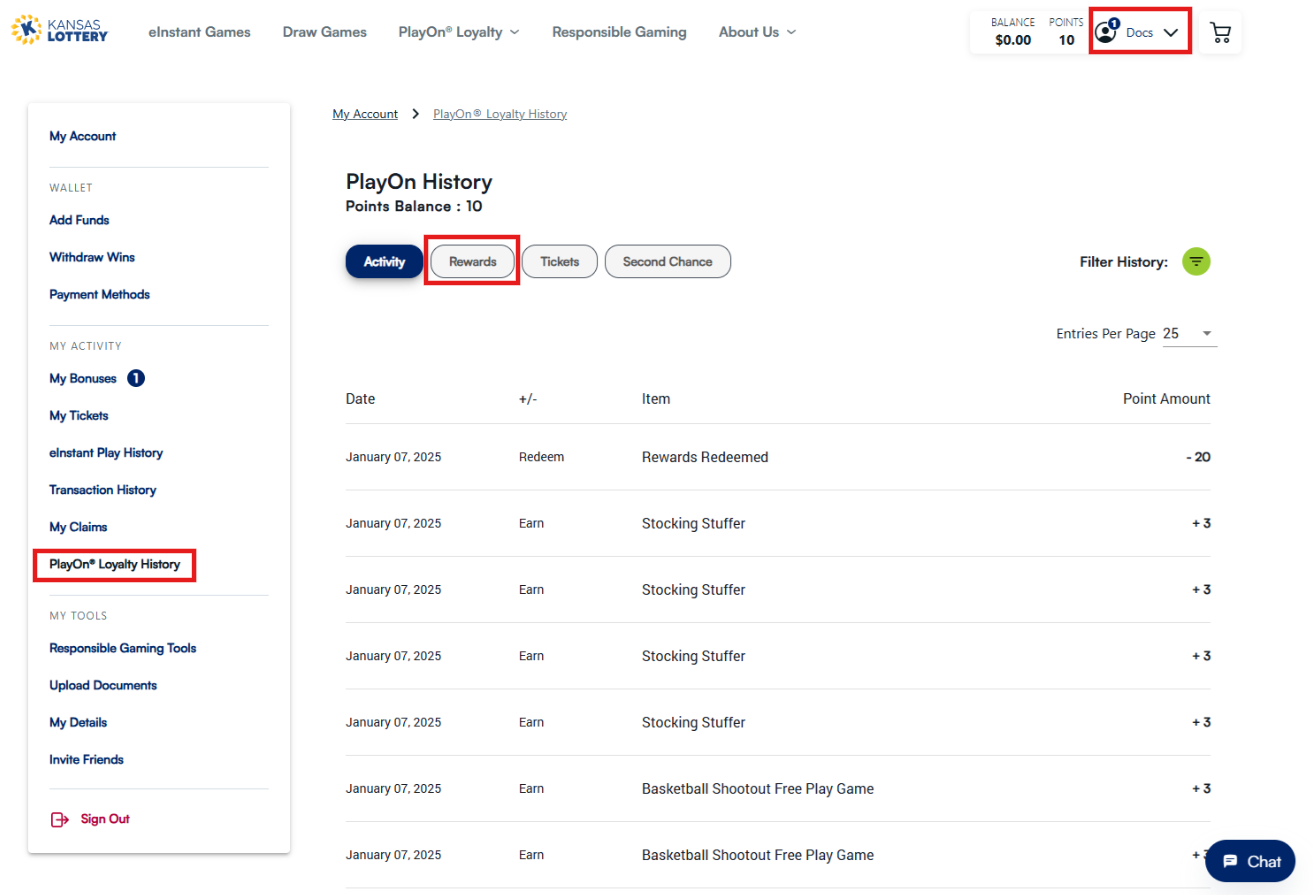Go to Upload Documents
This screenshot has height=895, width=1313.
point(103,685)
